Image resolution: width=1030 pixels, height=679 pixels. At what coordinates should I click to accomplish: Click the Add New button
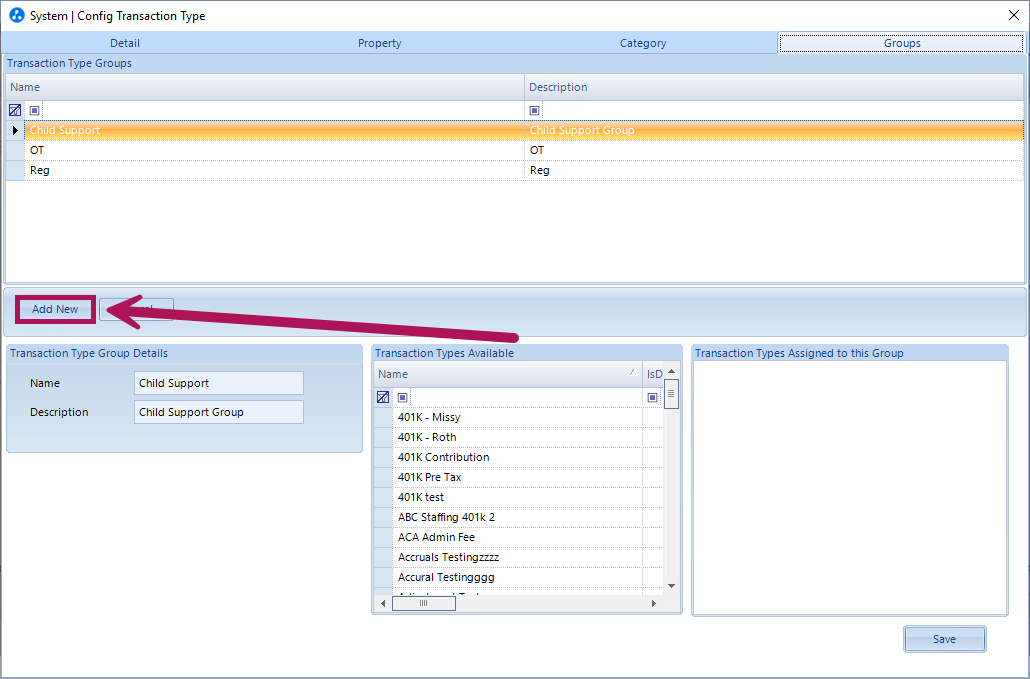55,309
